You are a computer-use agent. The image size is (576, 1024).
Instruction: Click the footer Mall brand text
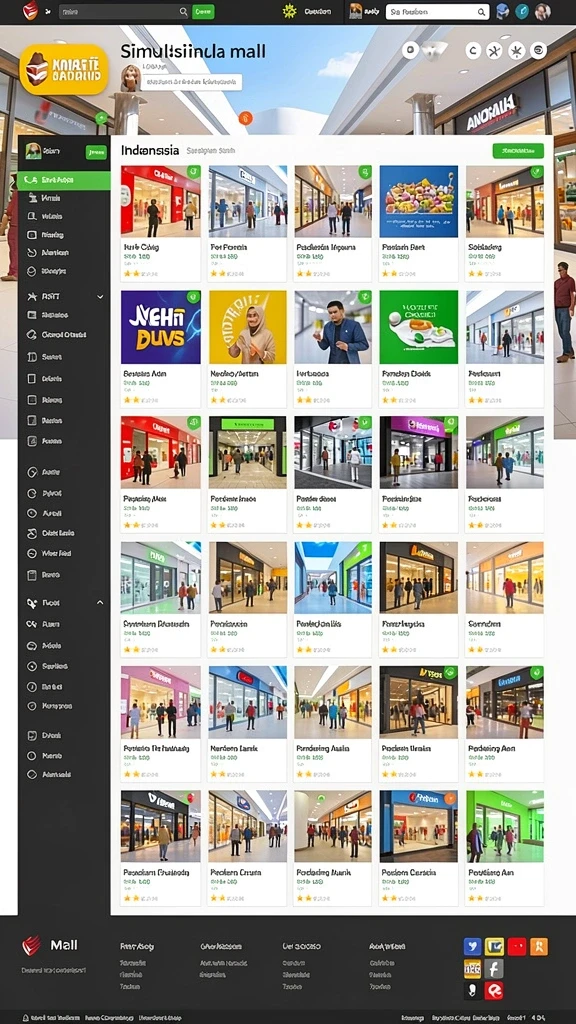(64, 945)
